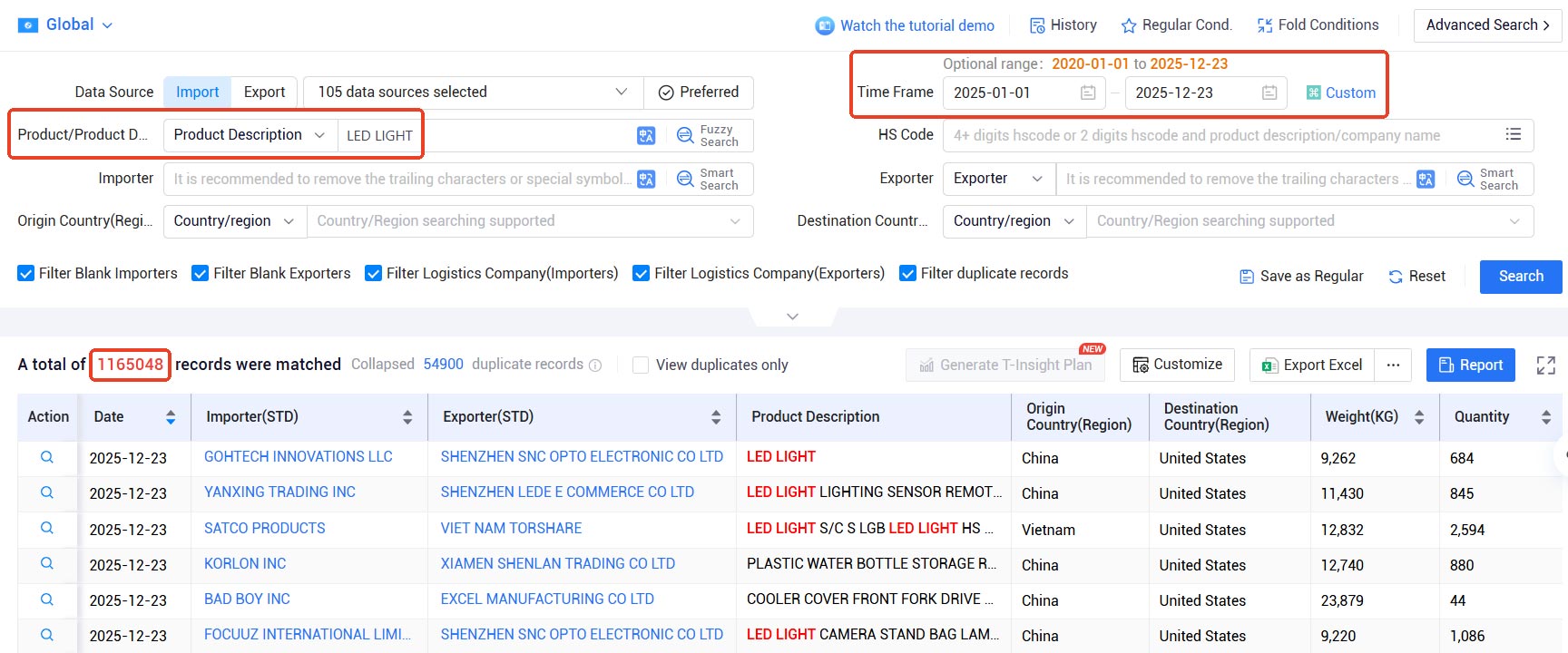View details for SATCO PRODUCTS row
1568x653 pixels.
(x=47, y=528)
